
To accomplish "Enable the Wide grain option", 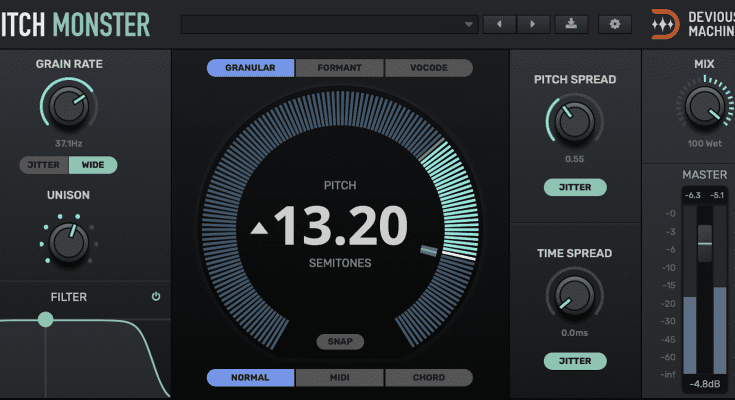I will (93, 165).
